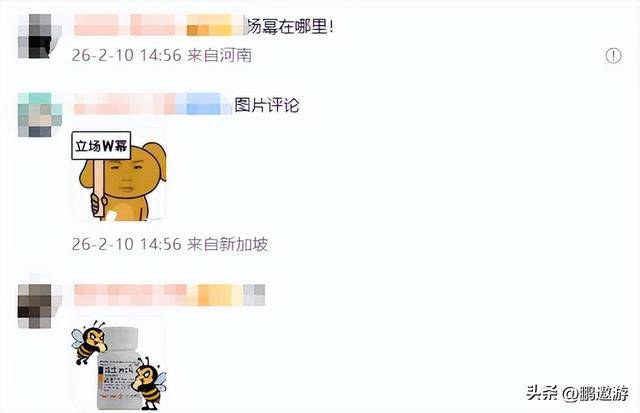This screenshot has width=640, height=413.
Task: View the dog holding sign sticker image
Action: tap(119, 175)
